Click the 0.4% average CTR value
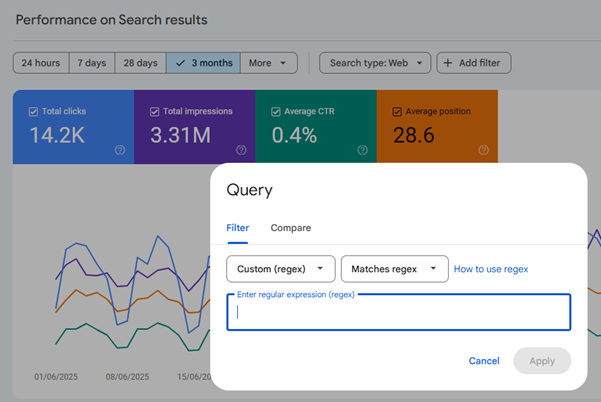Screen dimensions: 601x402 click(x=294, y=135)
